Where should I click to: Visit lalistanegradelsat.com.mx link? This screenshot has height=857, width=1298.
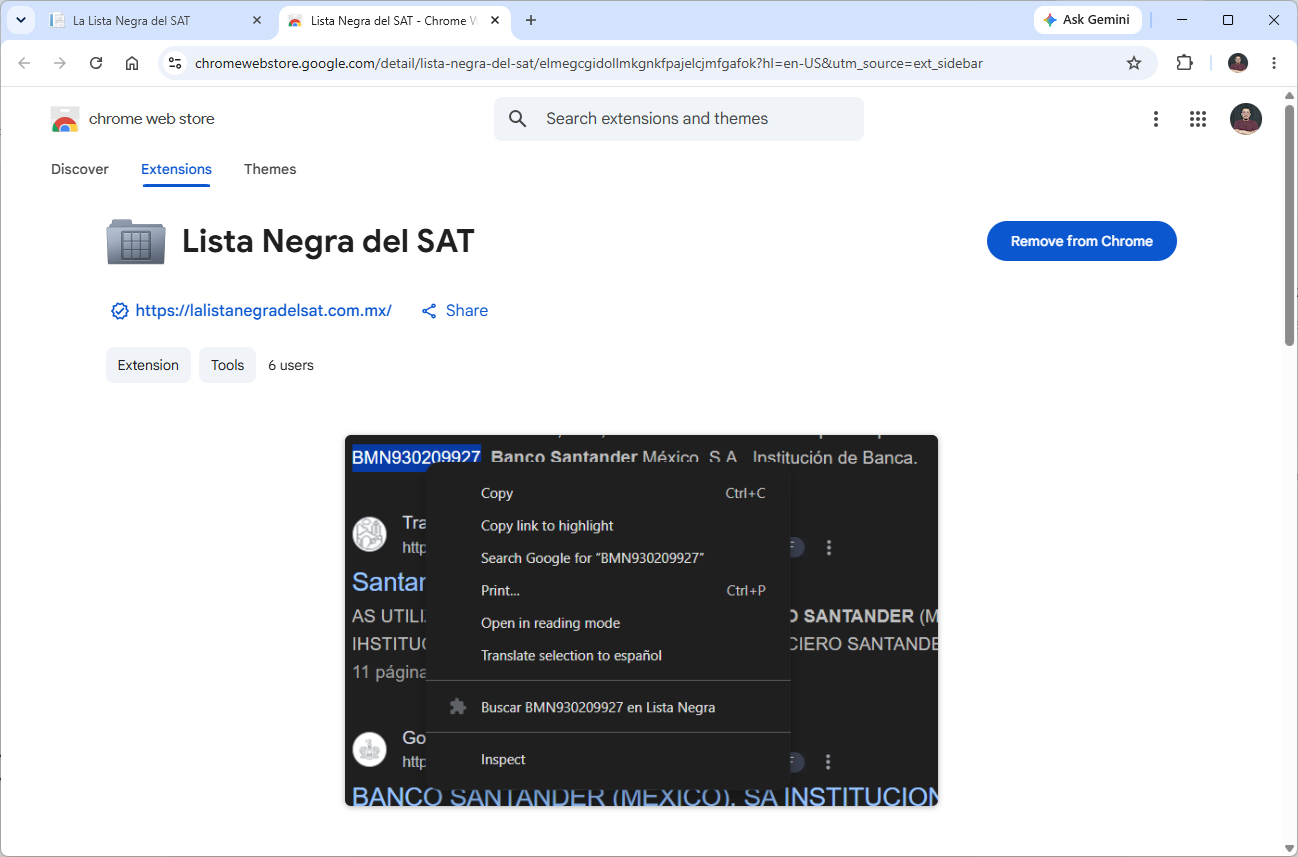coord(263,311)
